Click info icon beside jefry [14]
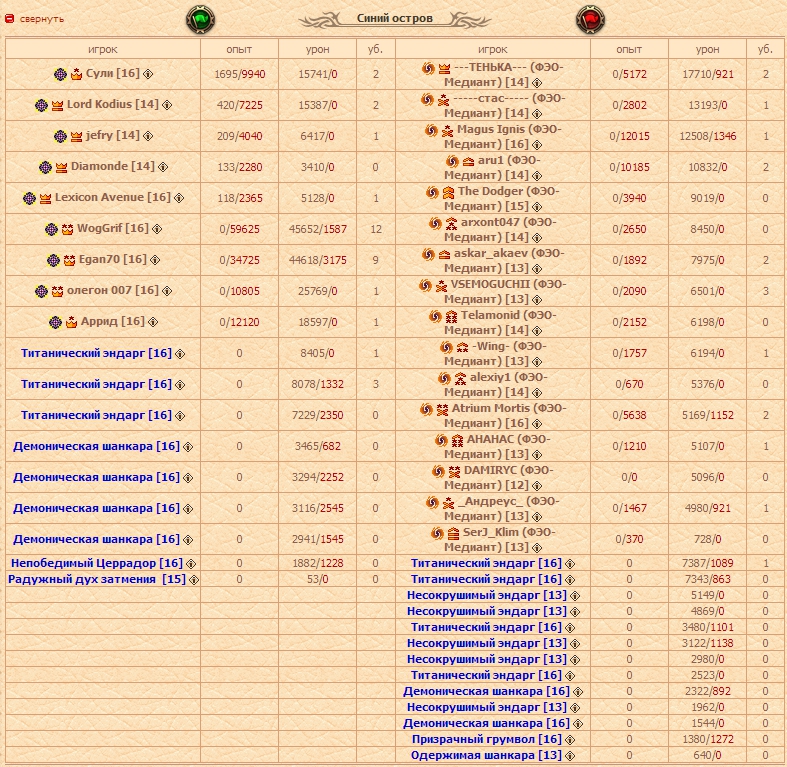This screenshot has width=787, height=767. point(148,136)
